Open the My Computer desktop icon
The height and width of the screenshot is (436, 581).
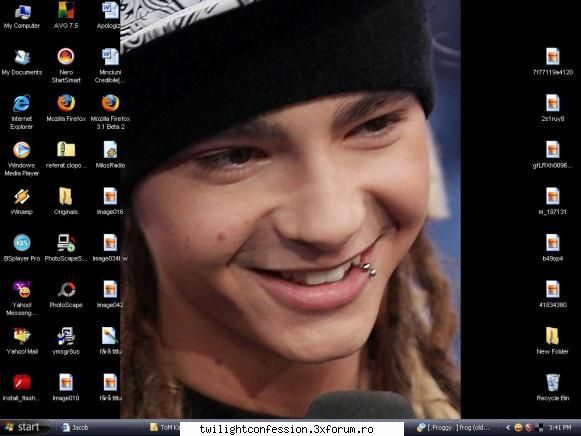pos(21,16)
